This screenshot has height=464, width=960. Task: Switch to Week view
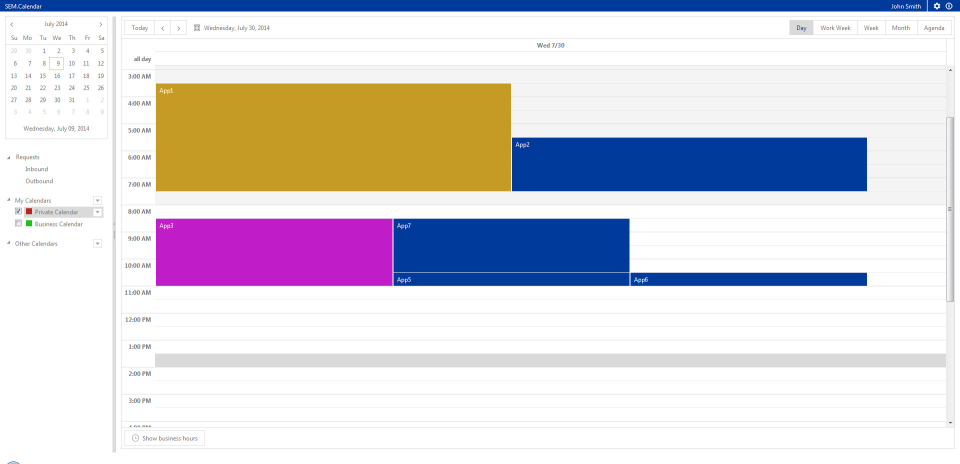871,28
